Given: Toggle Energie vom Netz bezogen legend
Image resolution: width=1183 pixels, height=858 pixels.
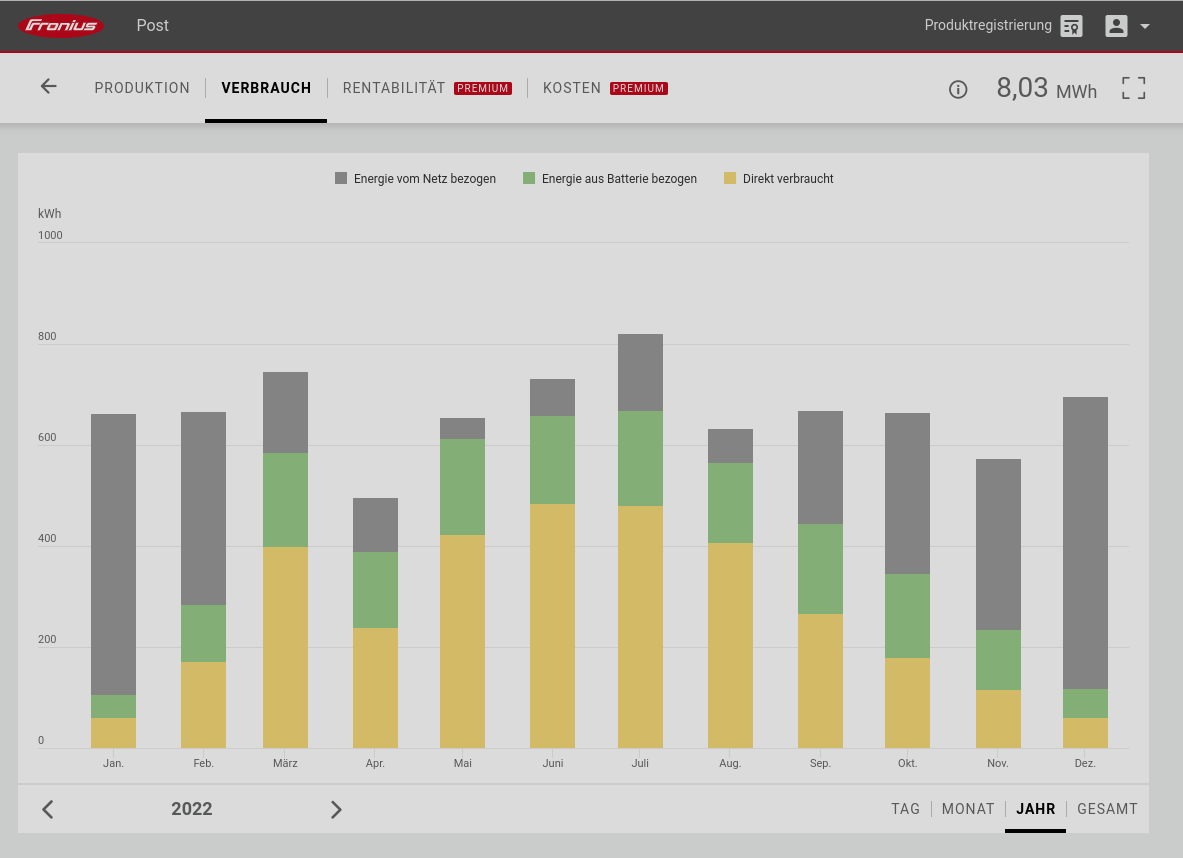Looking at the screenshot, I should (x=415, y=179).
